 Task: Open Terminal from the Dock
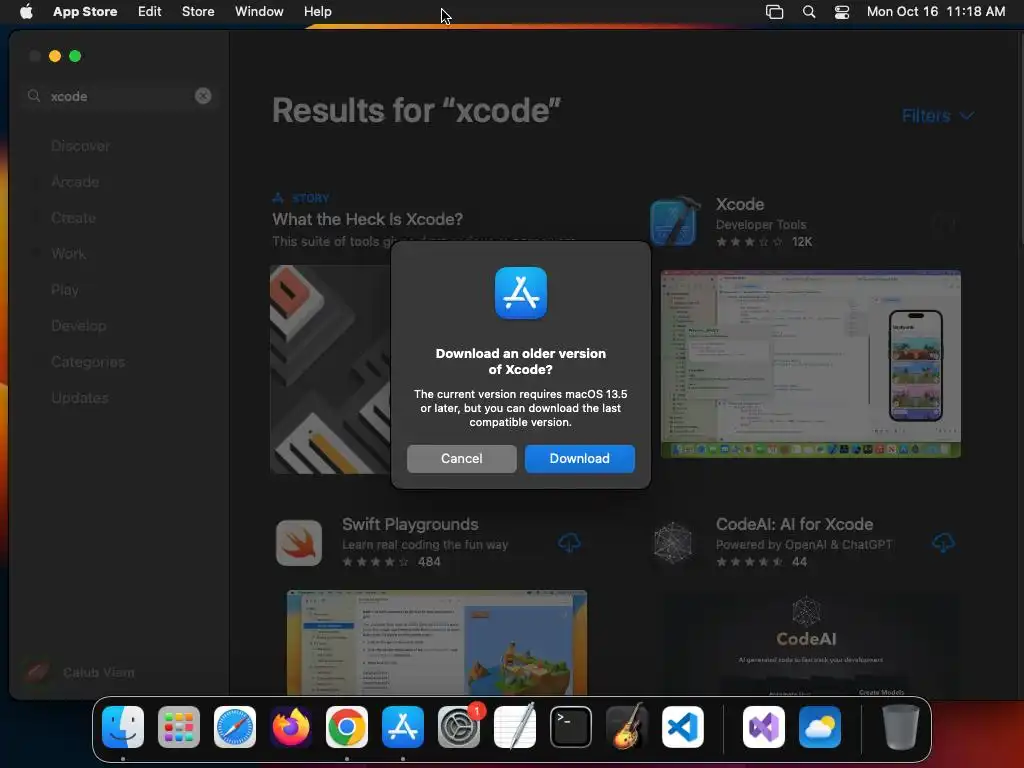click(571, 727)
